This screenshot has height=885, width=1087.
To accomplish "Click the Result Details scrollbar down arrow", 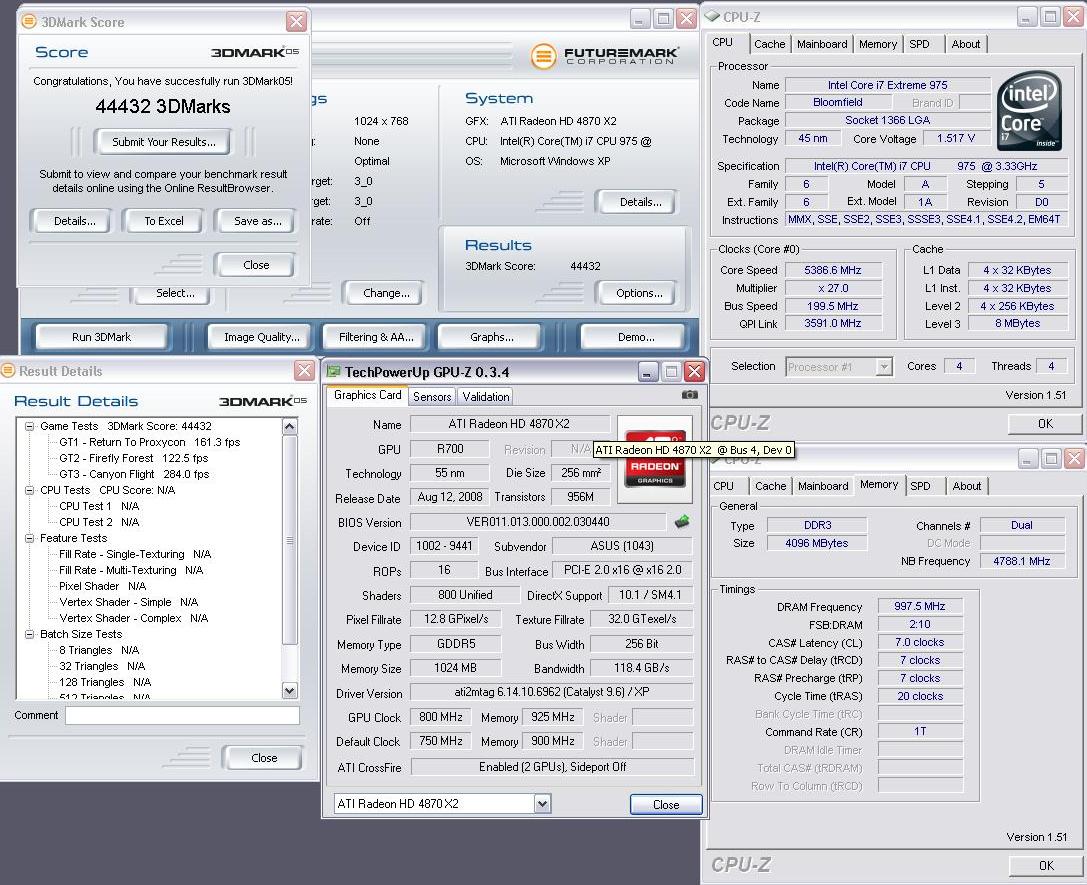I will pyautogui.click(x=290, y=690).
